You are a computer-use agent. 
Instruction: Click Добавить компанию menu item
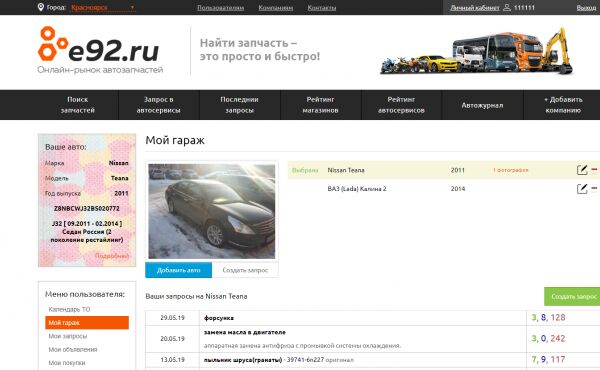point(563,105)
